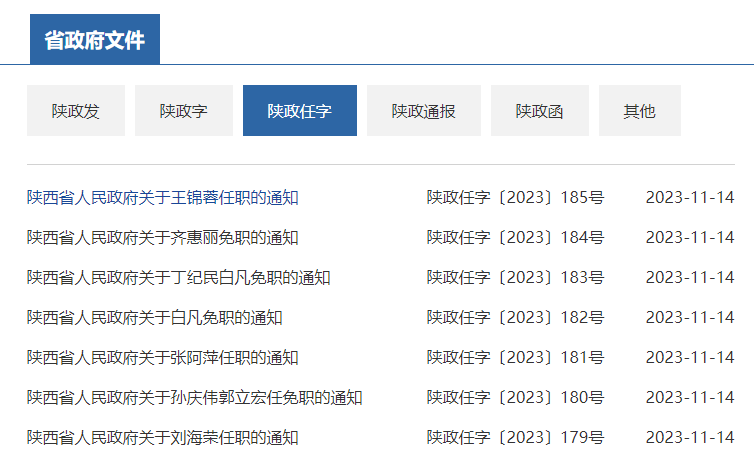Switch to the 陕政发 tab
The width and height of the screenshot is (754, 455).
click(76, 111)
